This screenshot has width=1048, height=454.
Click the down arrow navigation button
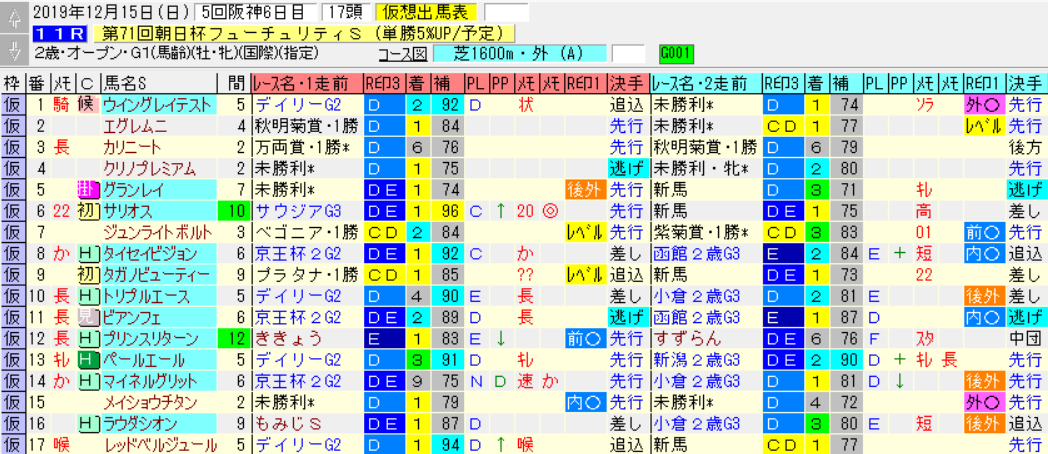tap(13, 49)
